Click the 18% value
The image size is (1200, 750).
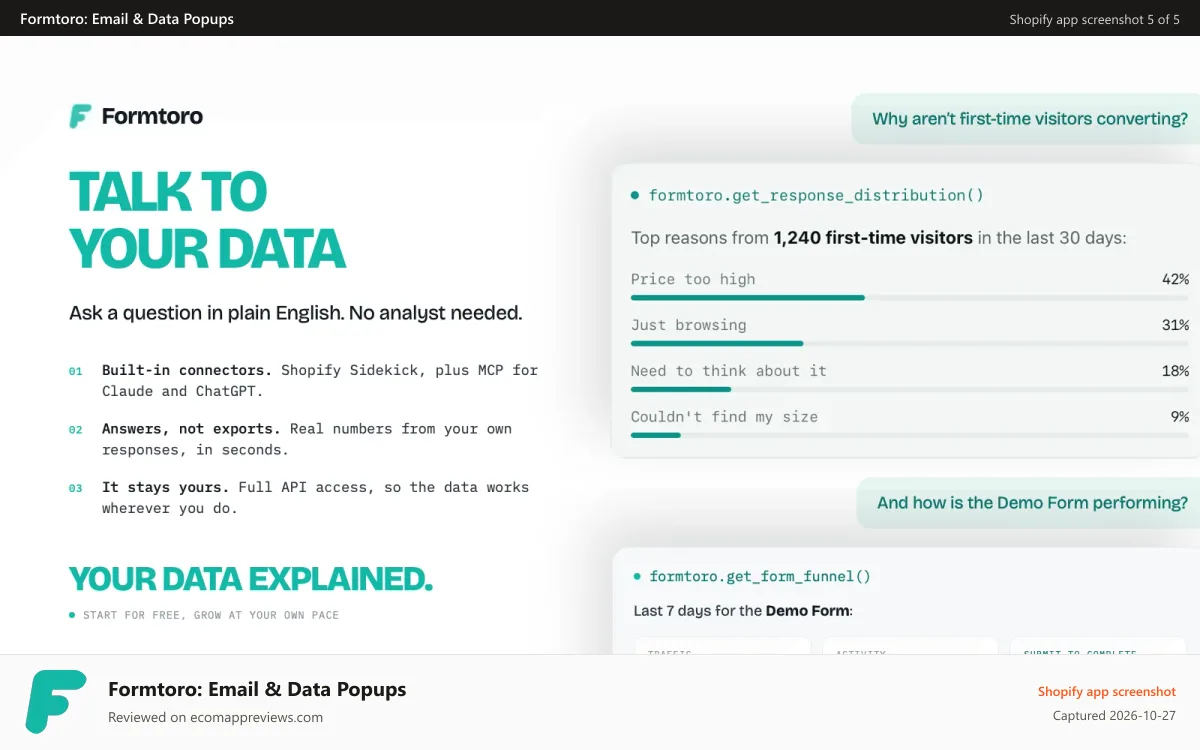point(1175,371)
